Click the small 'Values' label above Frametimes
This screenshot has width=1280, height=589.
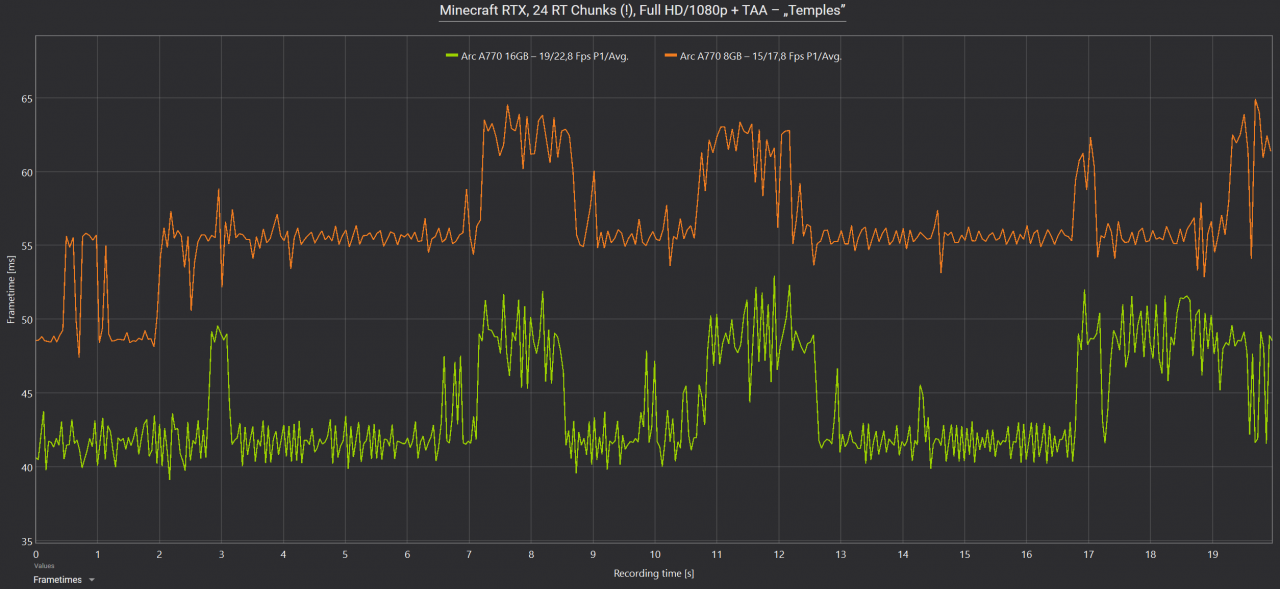point(44,566)
